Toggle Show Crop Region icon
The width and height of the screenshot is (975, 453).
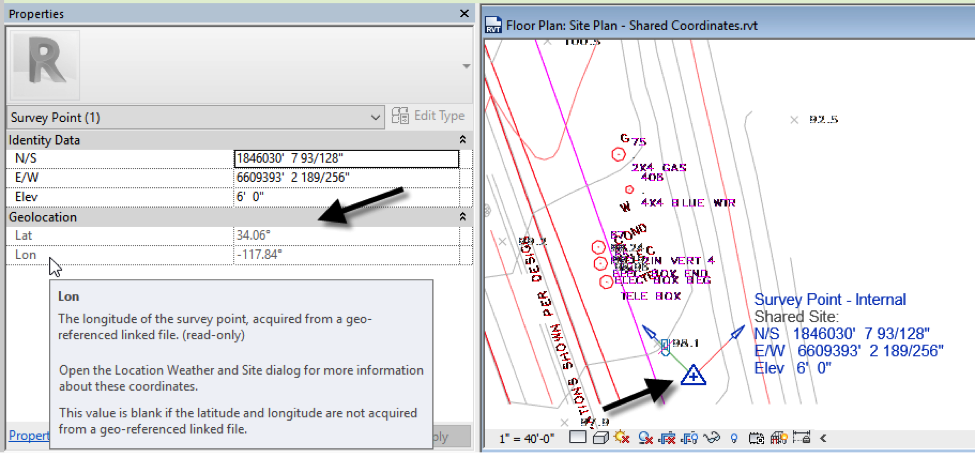click(689, 438)
